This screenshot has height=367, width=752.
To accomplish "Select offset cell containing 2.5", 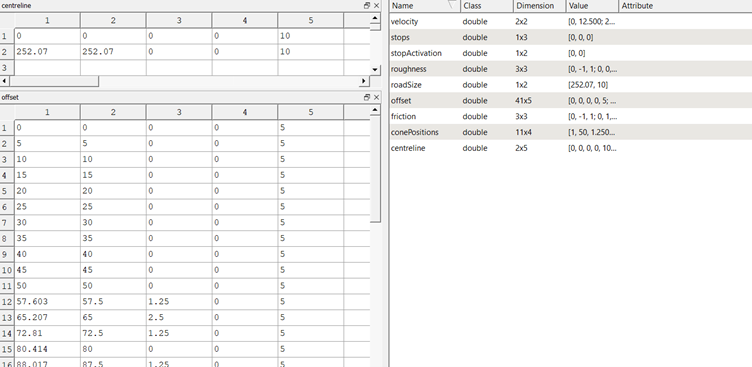I will [179, 318].
